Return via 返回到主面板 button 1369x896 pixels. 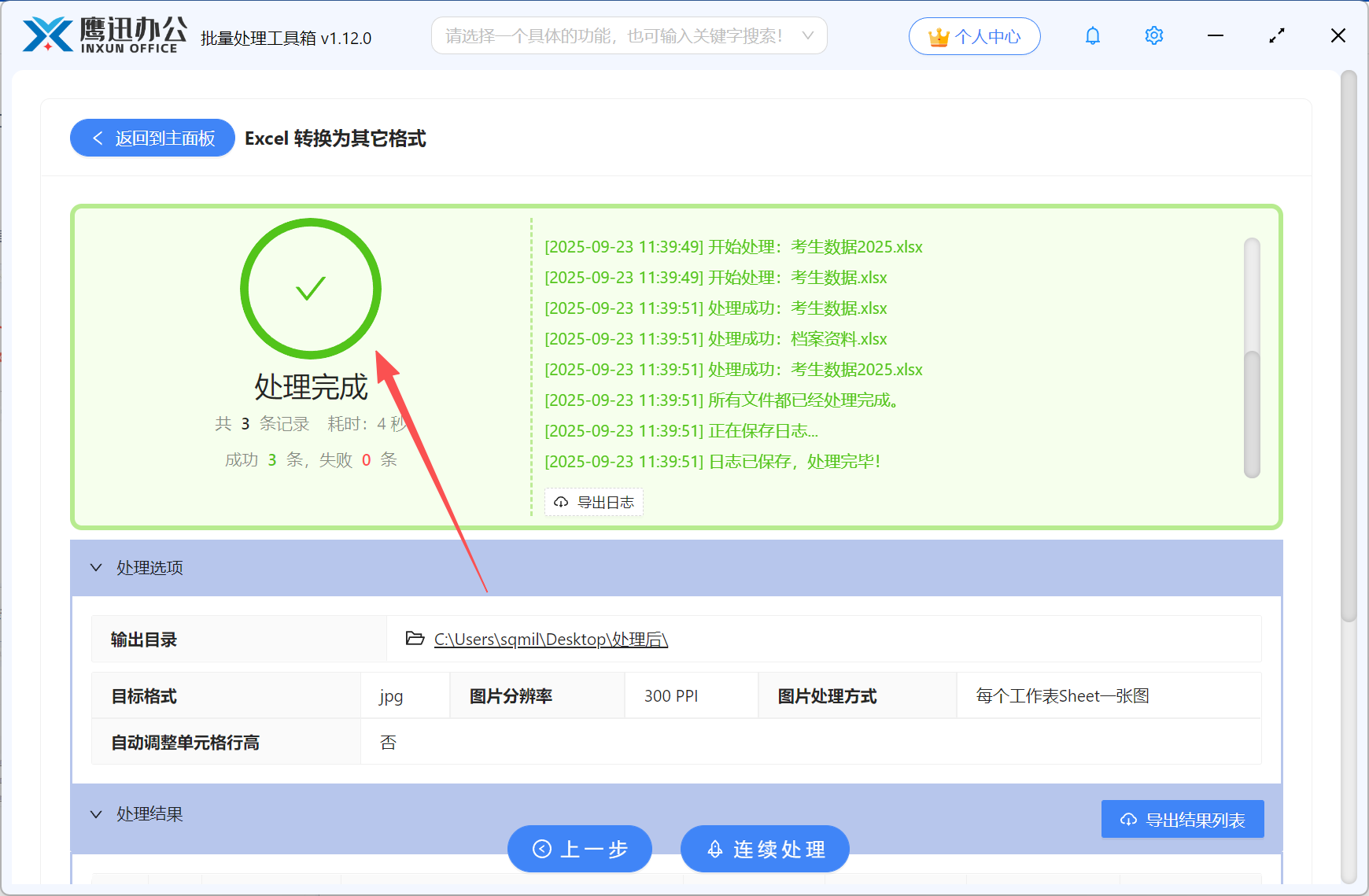coord(152,138)
